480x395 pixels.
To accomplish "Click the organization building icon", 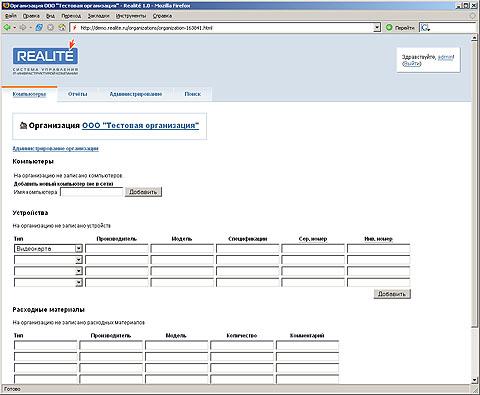I will tap(23, 126).
